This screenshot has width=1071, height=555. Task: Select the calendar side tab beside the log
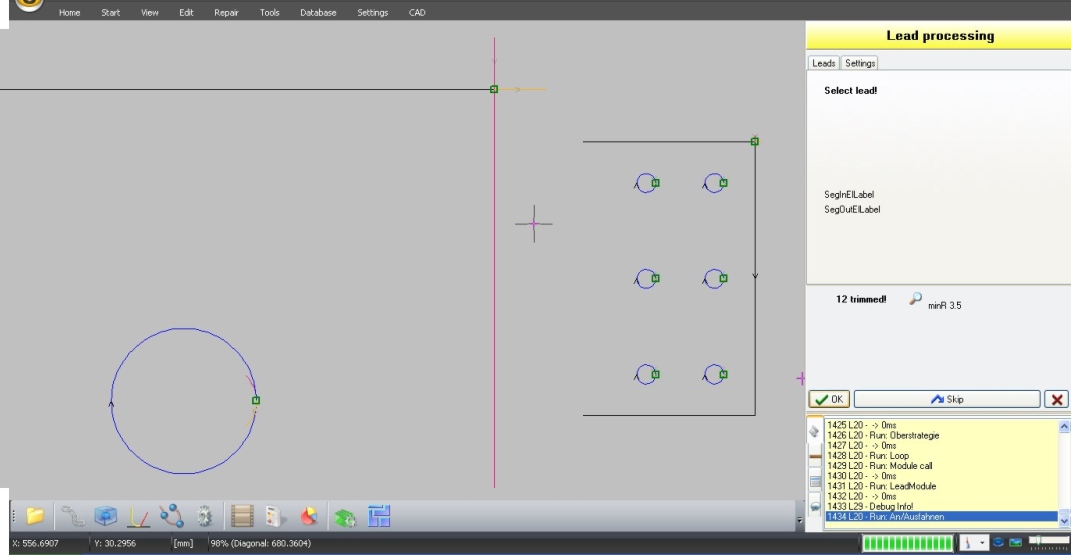click(x=815, y=482)
